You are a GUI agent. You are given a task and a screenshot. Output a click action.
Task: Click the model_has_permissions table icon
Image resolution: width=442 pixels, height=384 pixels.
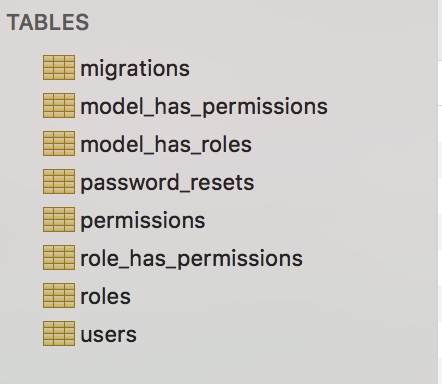59,106
